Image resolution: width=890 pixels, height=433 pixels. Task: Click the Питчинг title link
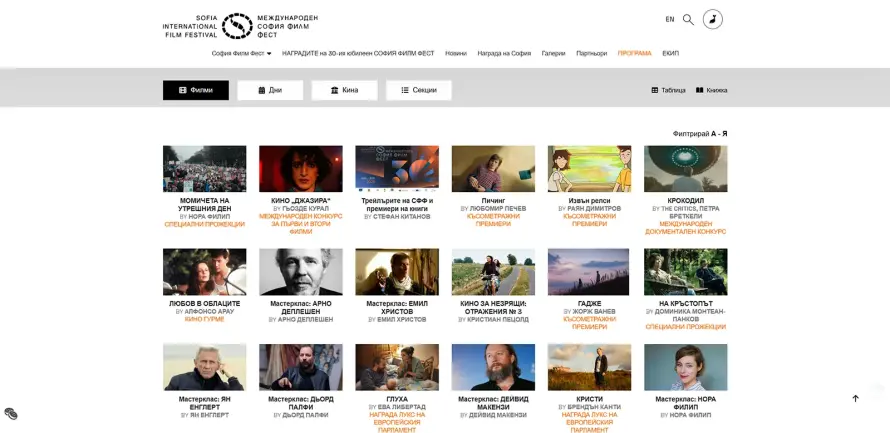pyautogui.click(x=493, y=201)
